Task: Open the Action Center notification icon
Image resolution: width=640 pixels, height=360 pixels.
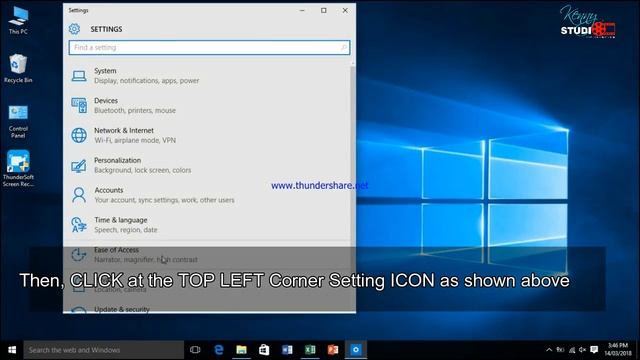Action: coord(594,350)
